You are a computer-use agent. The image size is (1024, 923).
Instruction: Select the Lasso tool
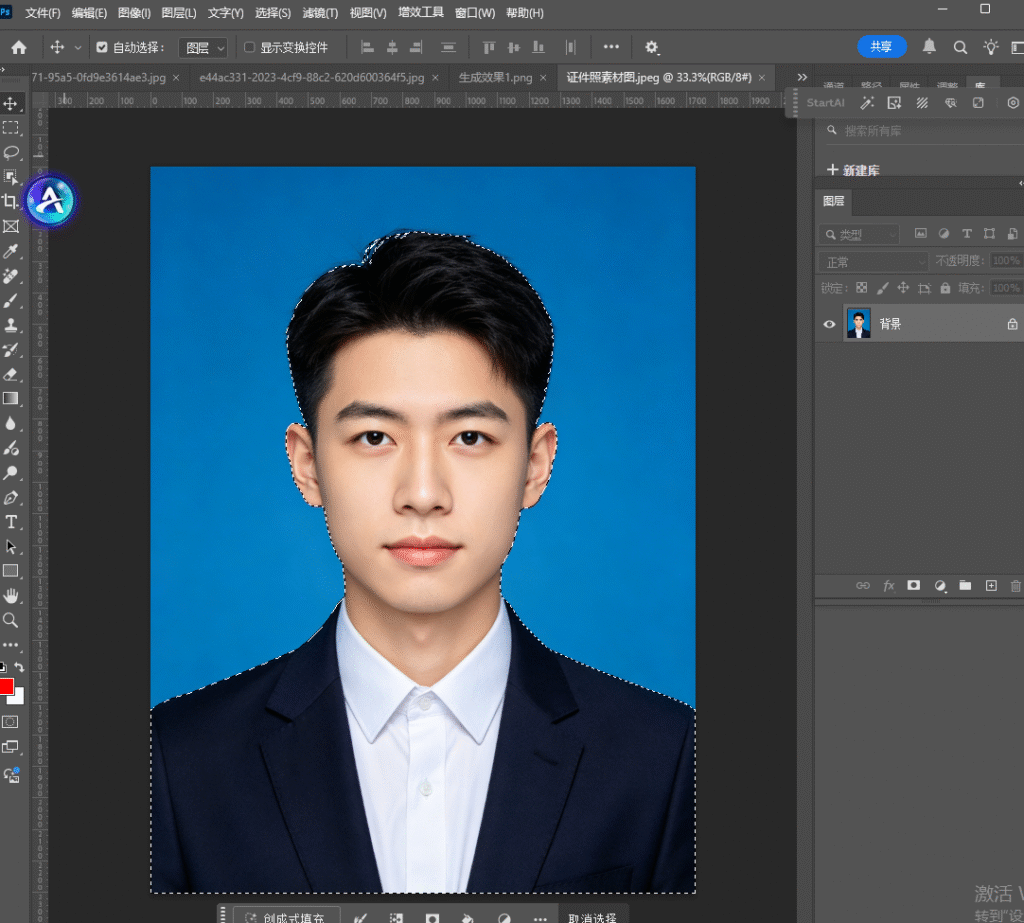[11, 152]
